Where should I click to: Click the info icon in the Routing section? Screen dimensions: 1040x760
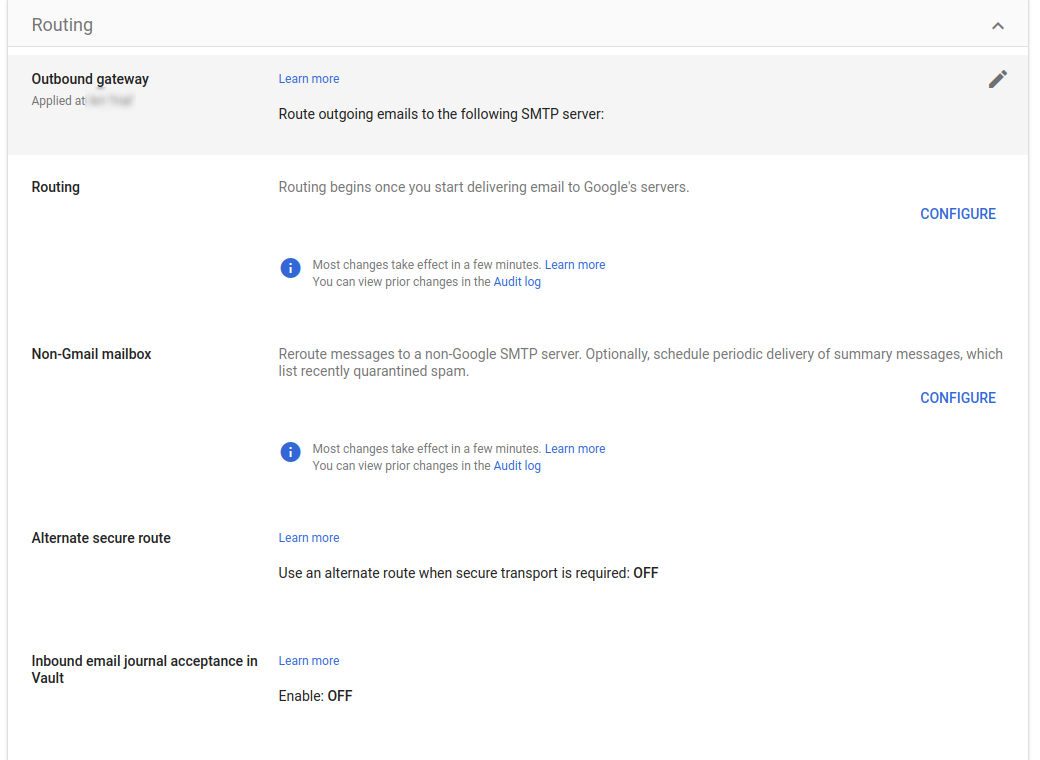pyautogui.click(x=290, y=268)
